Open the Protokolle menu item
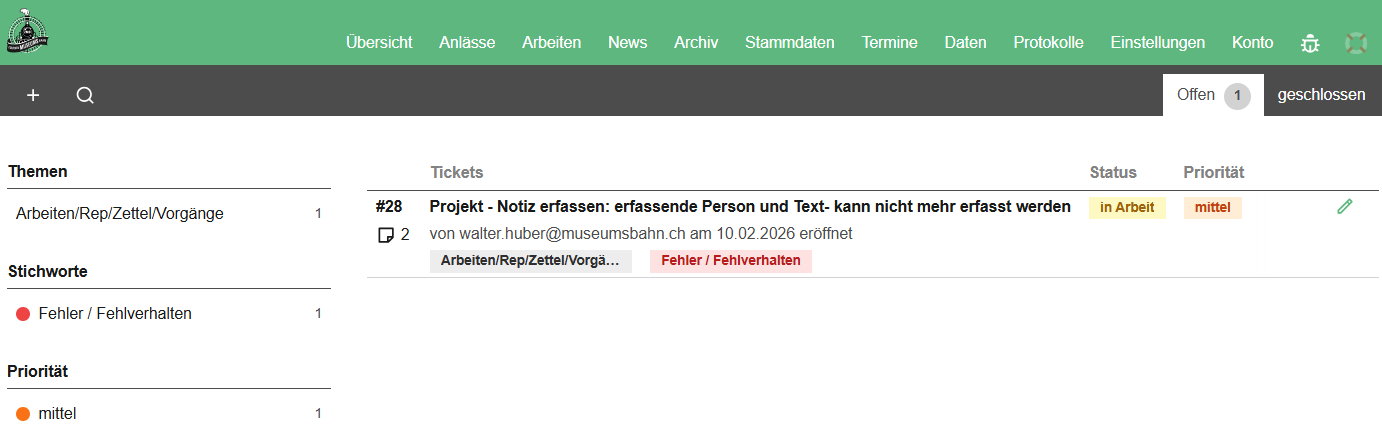This screenshot has width=1382, height=435. coord(1048,42)
